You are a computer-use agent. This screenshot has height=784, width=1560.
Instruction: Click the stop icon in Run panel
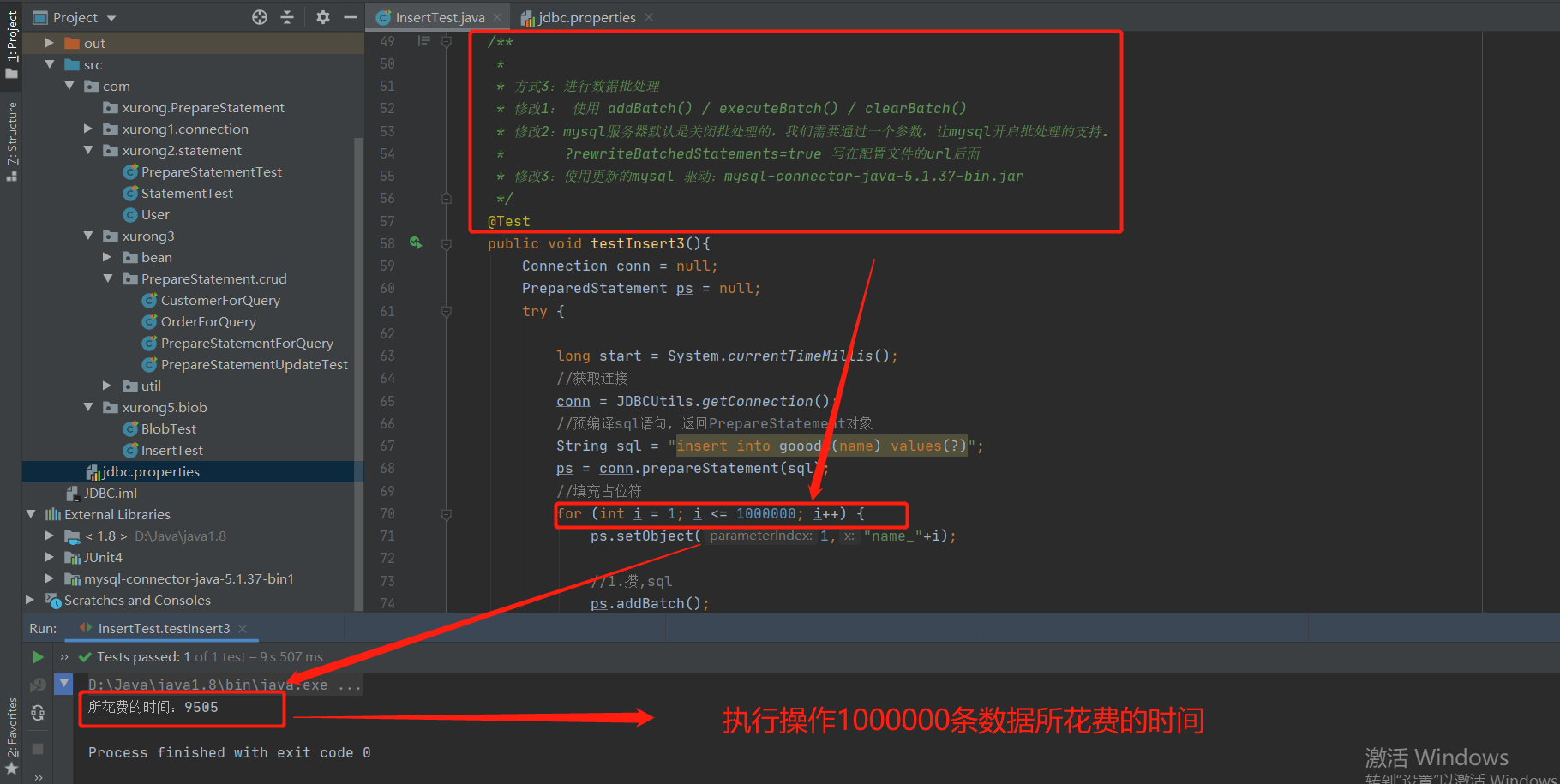click(x=38, y=749)
